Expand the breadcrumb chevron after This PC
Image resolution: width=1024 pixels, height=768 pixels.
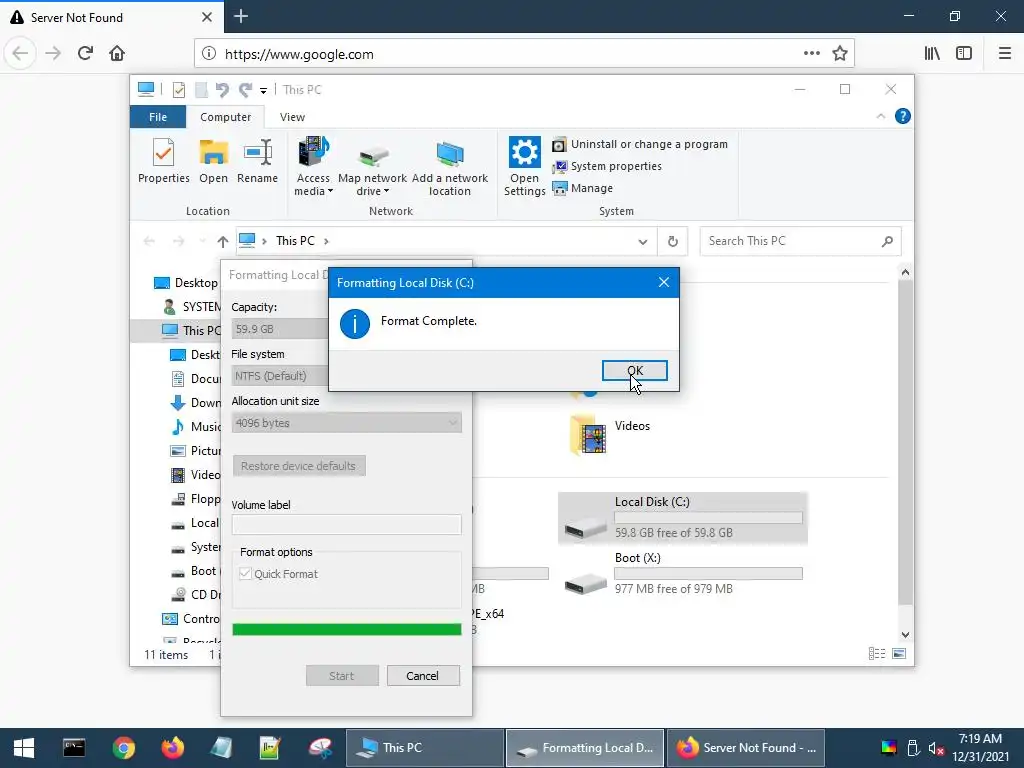tap(327, 242)
